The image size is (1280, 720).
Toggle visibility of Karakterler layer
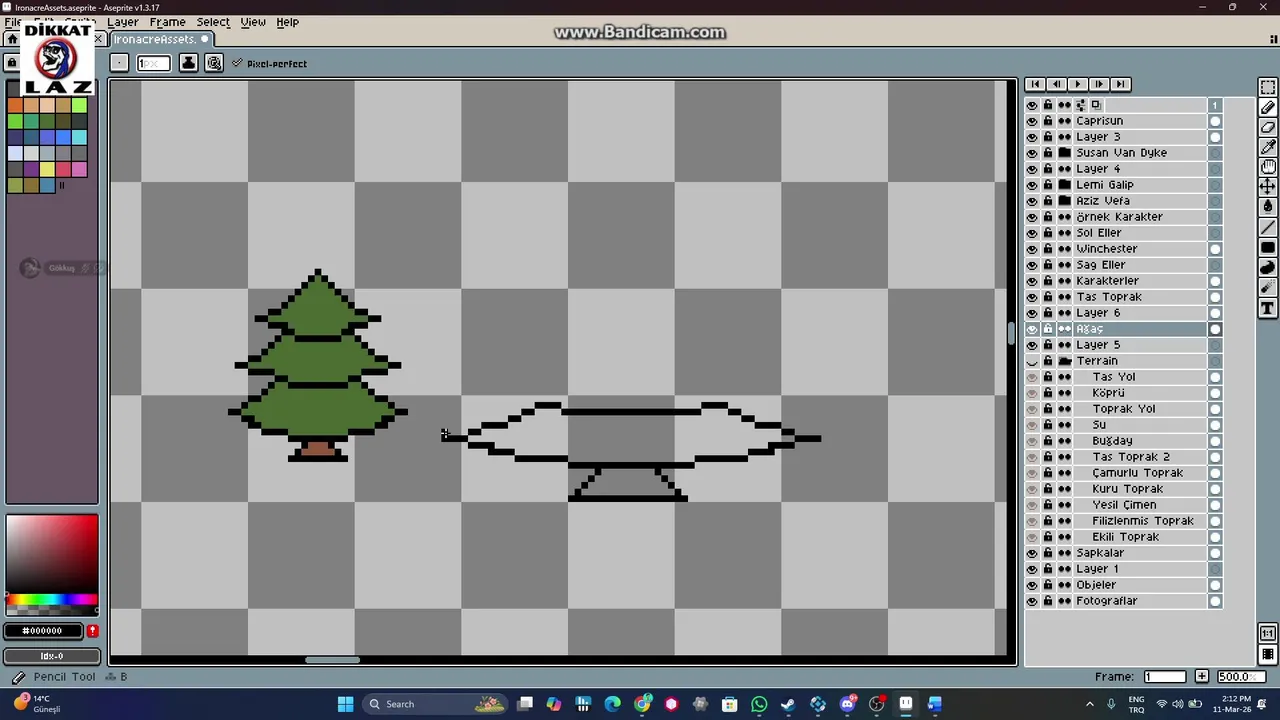pos(1032,281)
